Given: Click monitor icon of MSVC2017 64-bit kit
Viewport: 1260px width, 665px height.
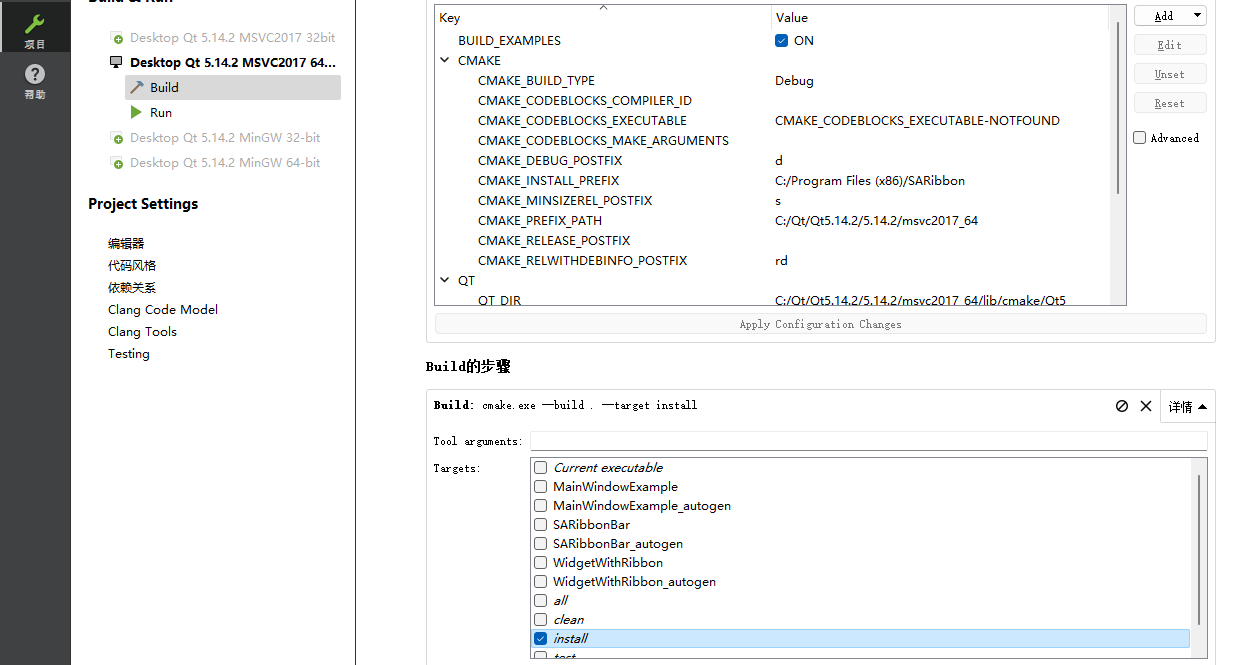Looking at the screenshot, I should [115, 62].
